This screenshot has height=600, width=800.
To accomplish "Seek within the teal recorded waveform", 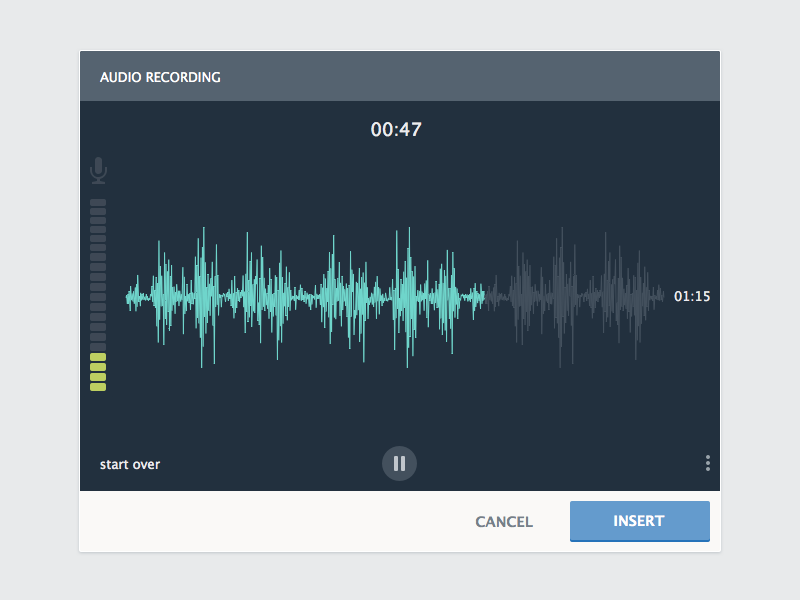I will tap(300, 295).
